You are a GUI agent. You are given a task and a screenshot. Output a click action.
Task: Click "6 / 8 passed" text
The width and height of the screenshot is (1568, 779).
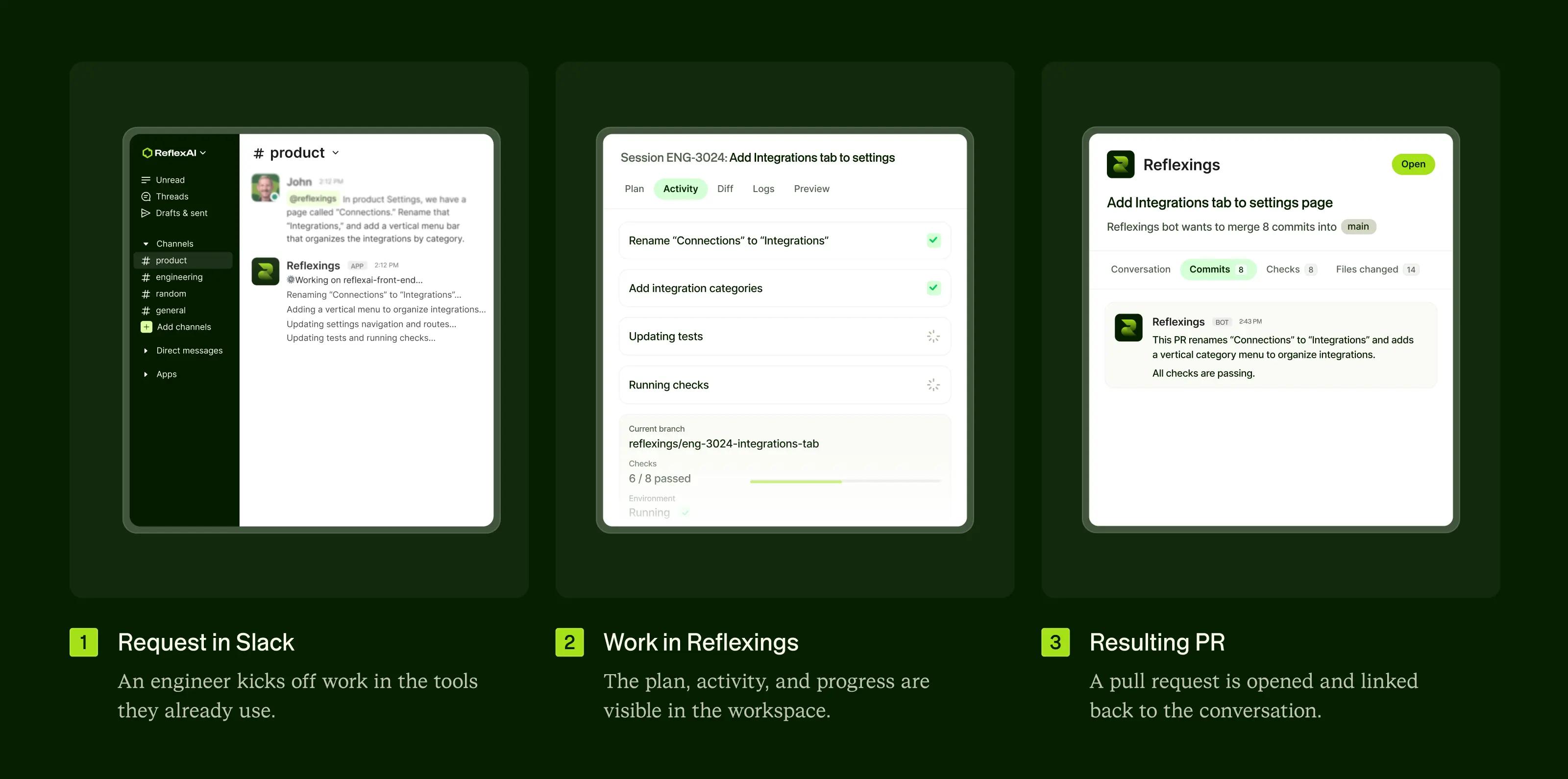click(660, 478)
